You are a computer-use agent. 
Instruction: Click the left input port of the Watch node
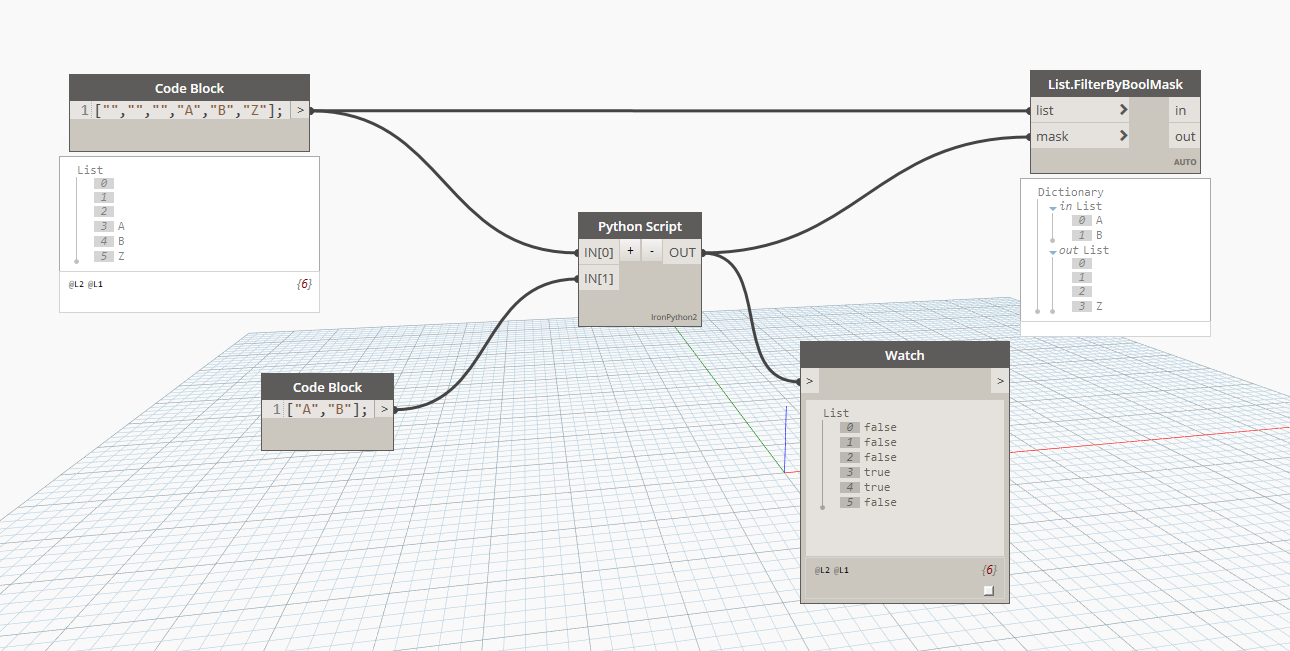point(809,381)
